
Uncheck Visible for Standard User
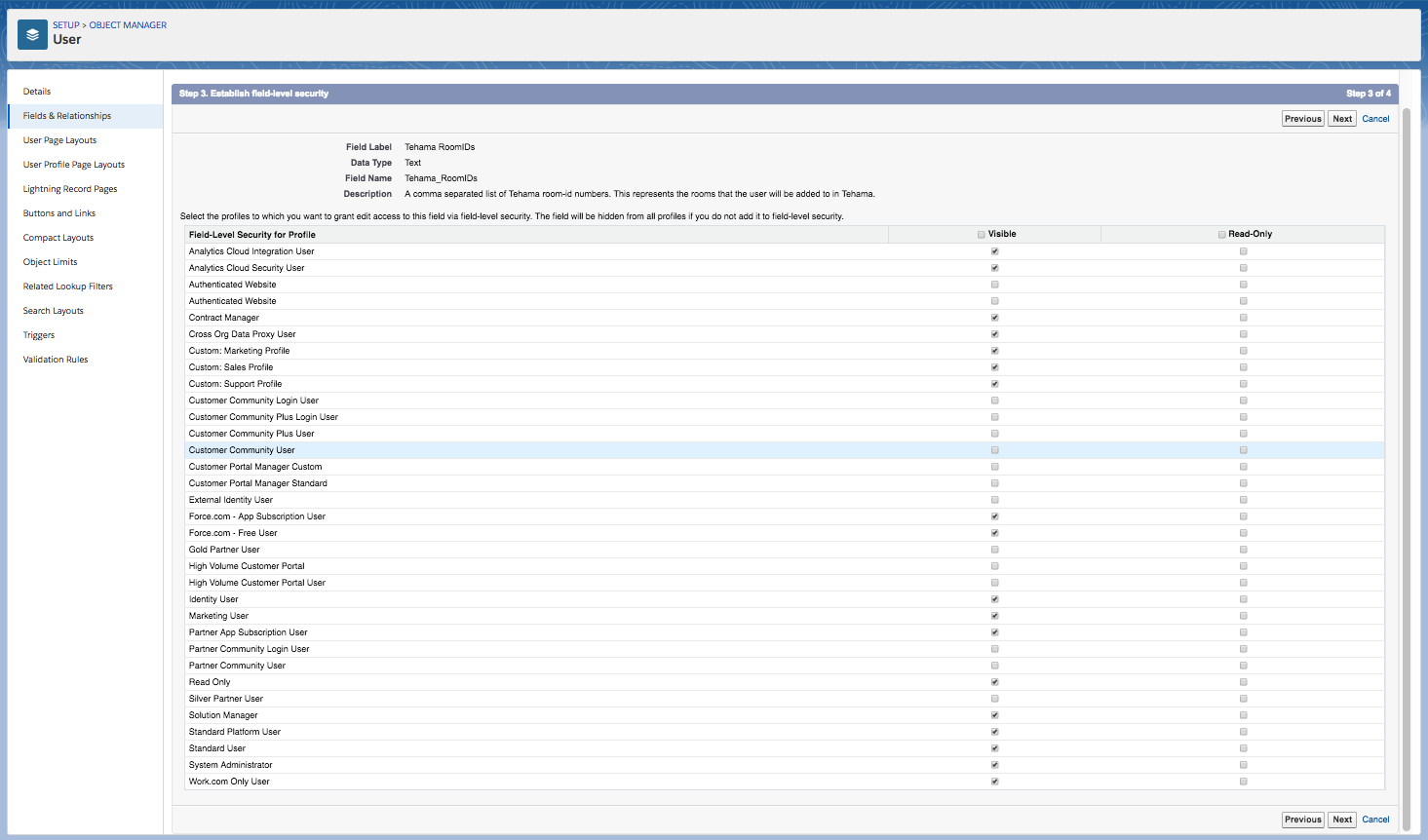click(x=995, y=748)
